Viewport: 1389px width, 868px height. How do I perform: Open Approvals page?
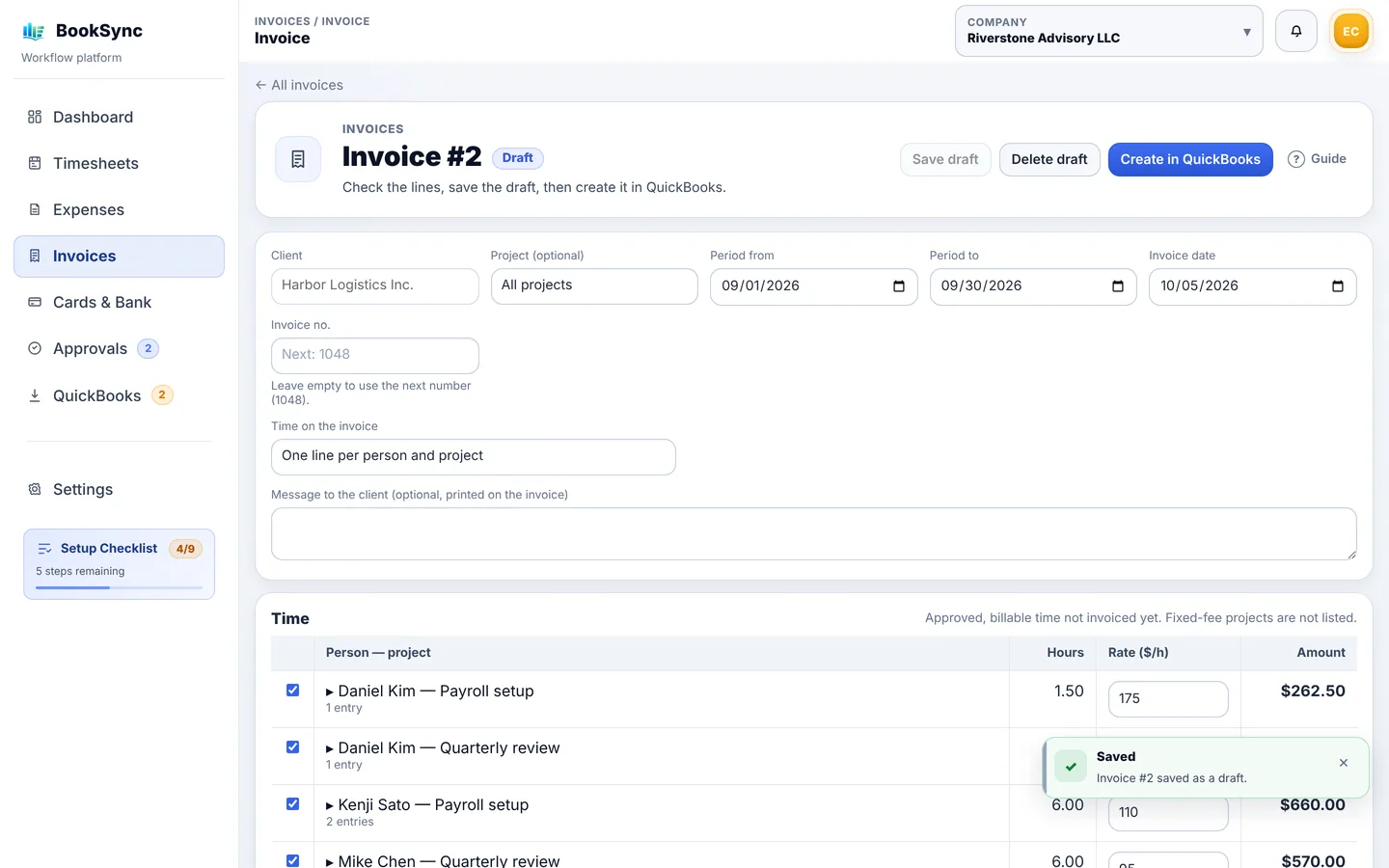pyautogui.click(x=119, y=349)
